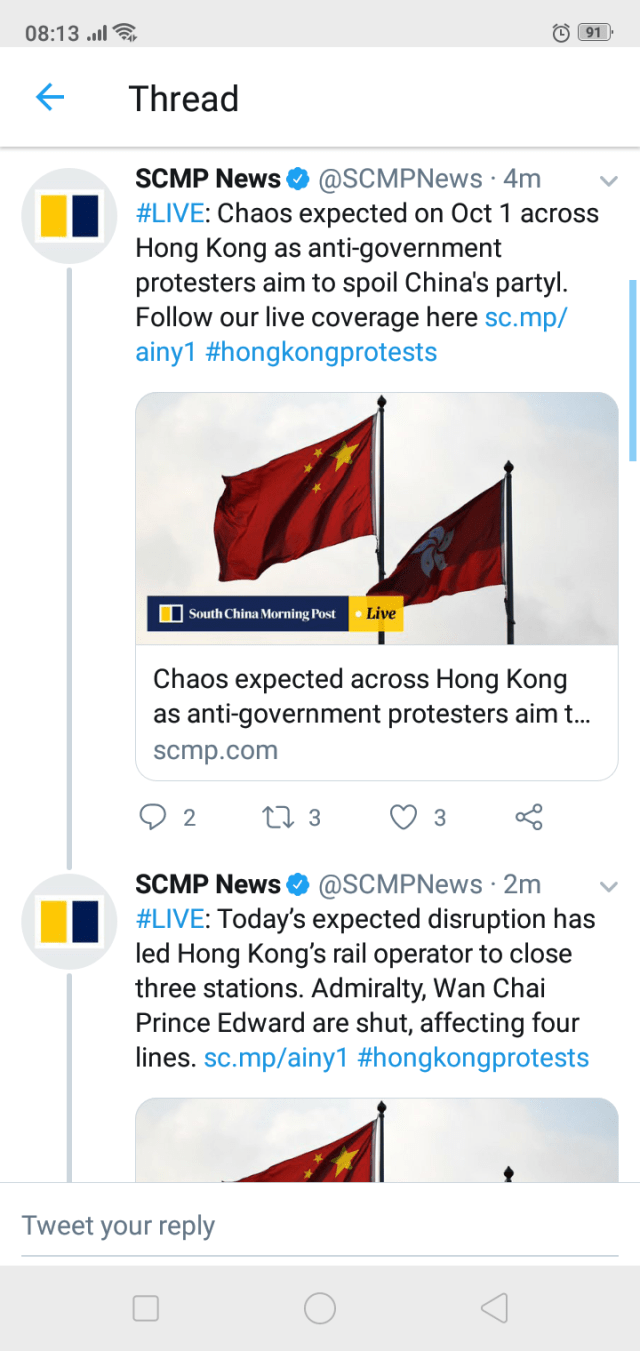Expand options chevron on first tweet
The height and width of the screenshot is (1351, 640).
[x=608, y=181]
